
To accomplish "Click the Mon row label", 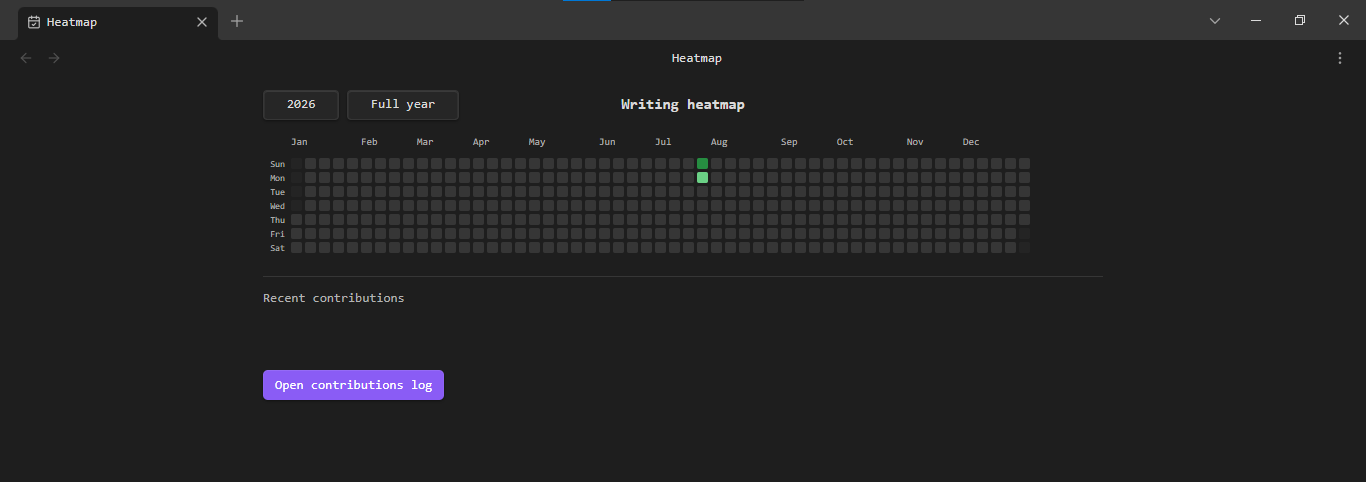I will 277,178.
